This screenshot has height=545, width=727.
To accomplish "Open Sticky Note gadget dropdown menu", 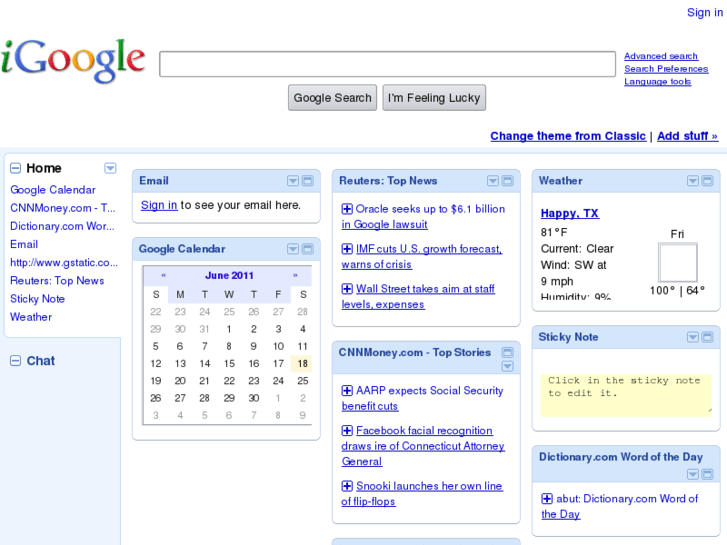I will pyautogui.click(x=693, y=337).
